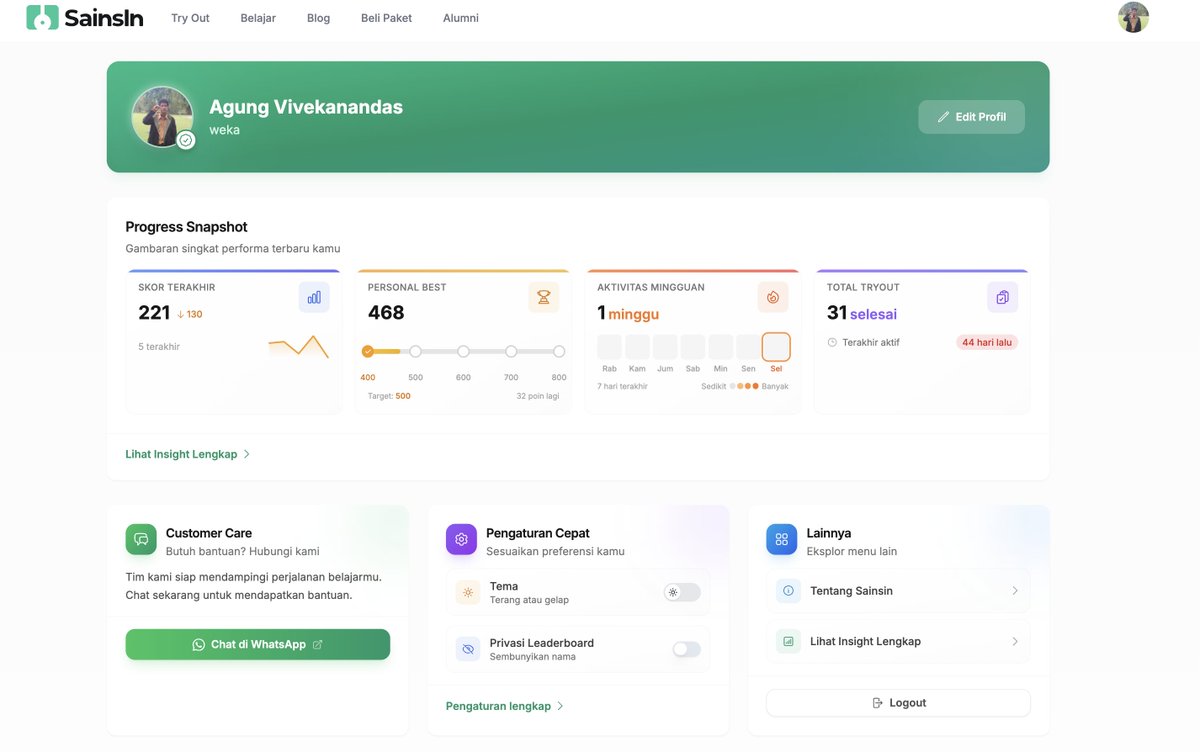The image size is (1200, 752).
Task: Open Lihat Insight Lengkap in Lainnya card
Action: (x=898, y=641)
